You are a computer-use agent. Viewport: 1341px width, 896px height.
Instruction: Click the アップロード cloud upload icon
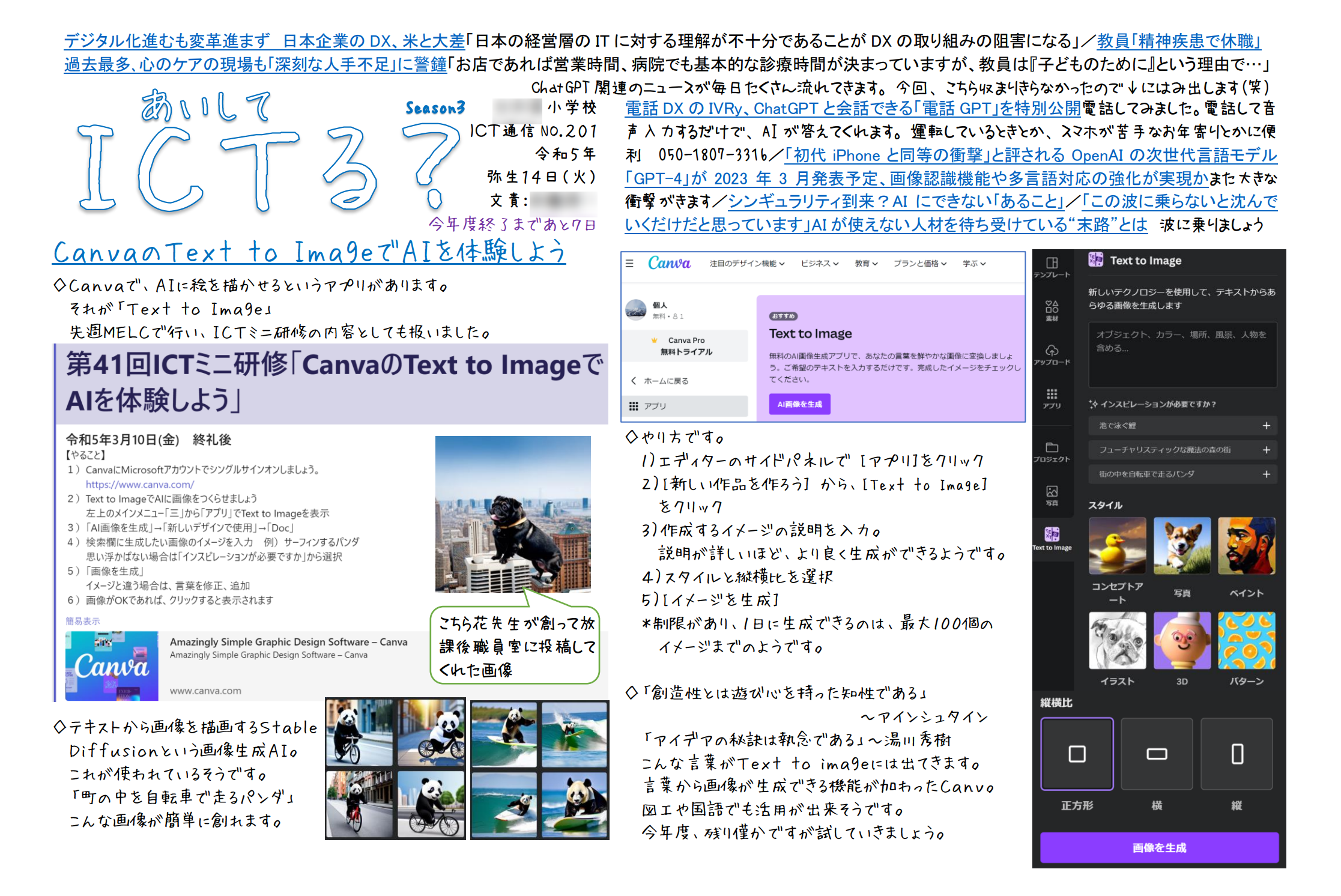[x=1052, y=354]
